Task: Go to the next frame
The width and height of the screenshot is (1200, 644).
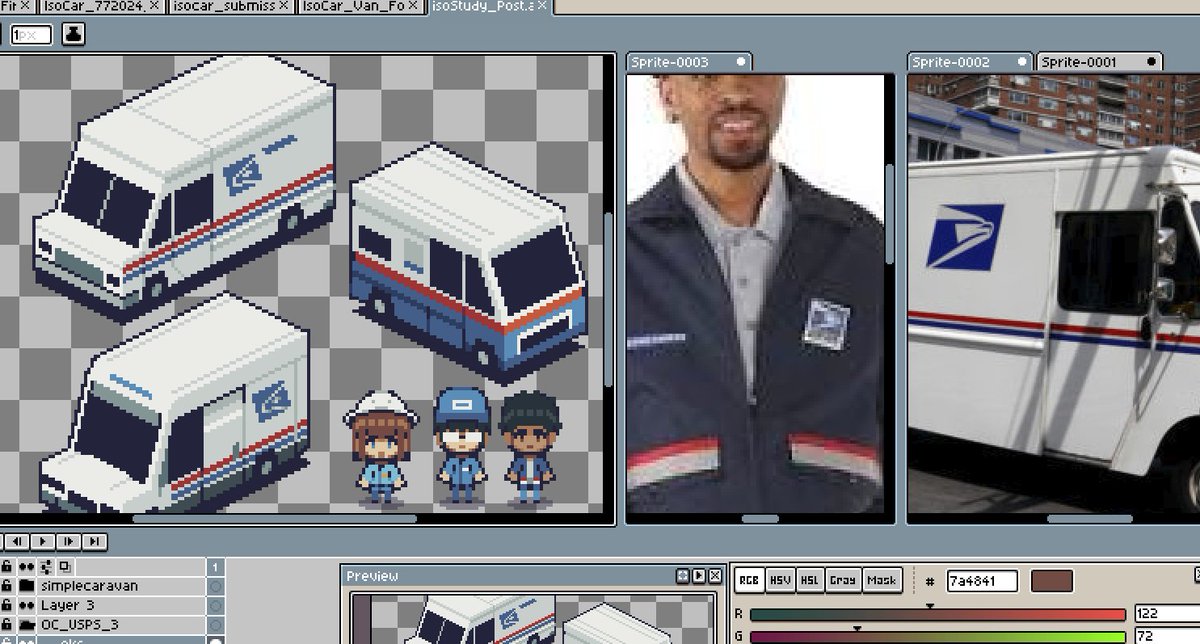Action: (68, 541)
